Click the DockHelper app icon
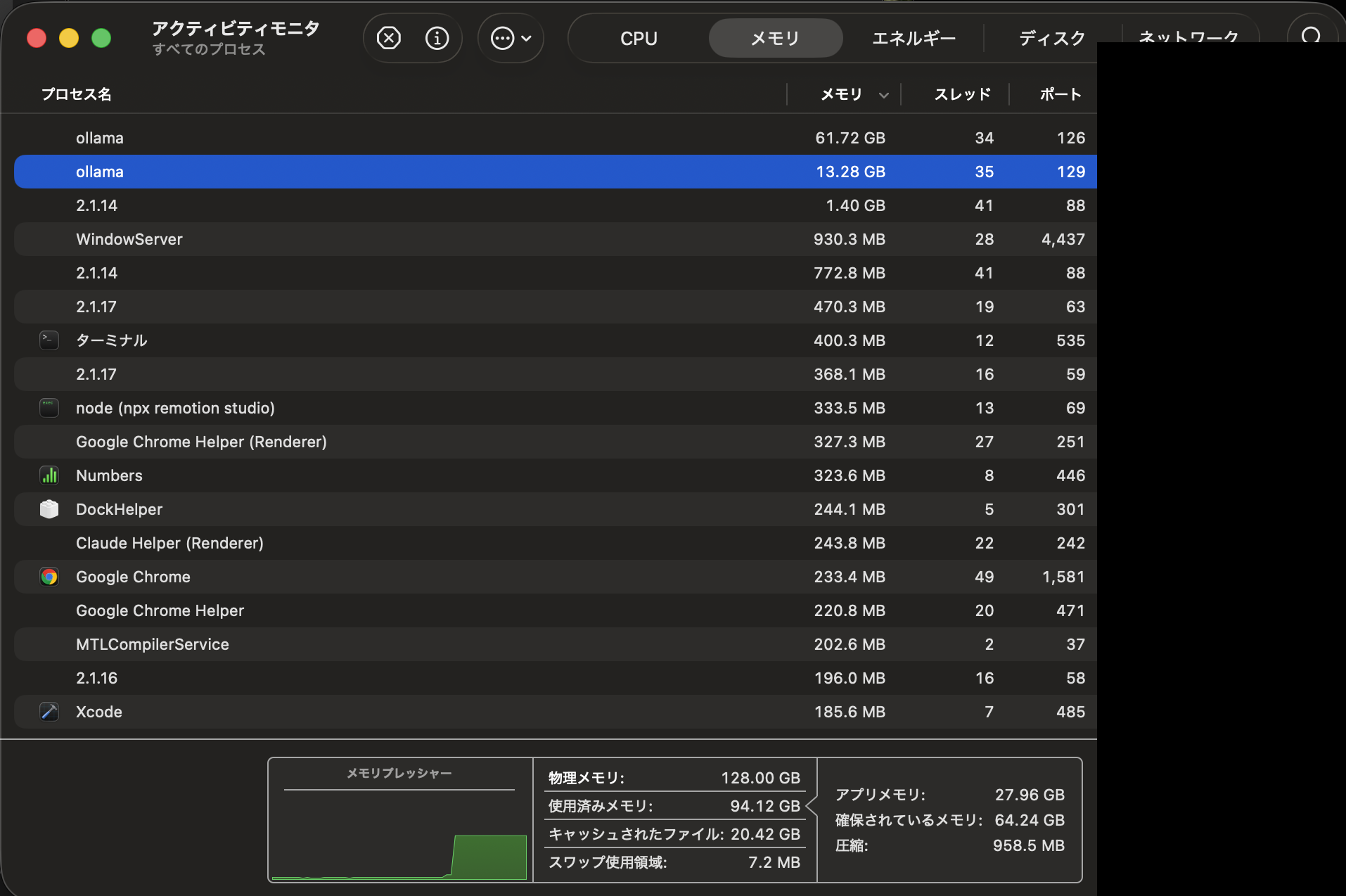The height and width of the screenshot is (896, 1346). [49, 509]
